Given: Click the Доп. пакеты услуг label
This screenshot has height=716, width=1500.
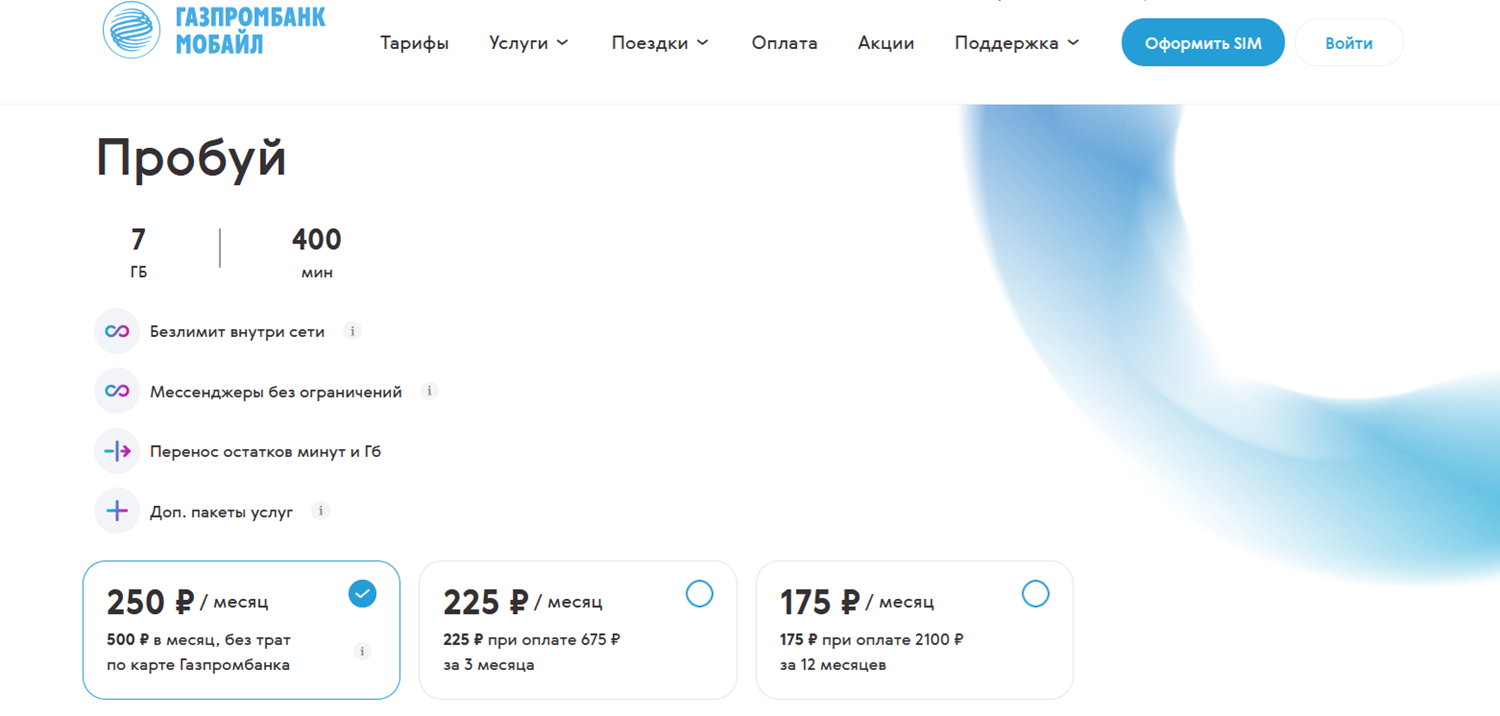Looking at the screenshot, I should pyautogui.click(x=222, y=512).
